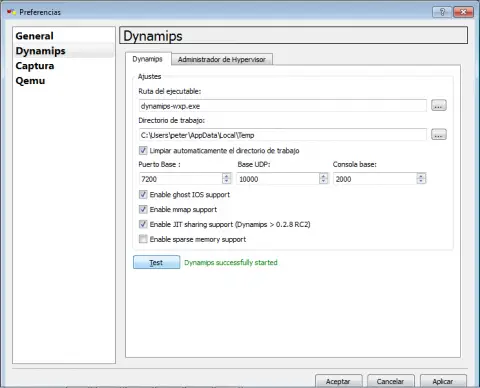
Task: Increase the Base UDP value
Action: pos(323,176)
